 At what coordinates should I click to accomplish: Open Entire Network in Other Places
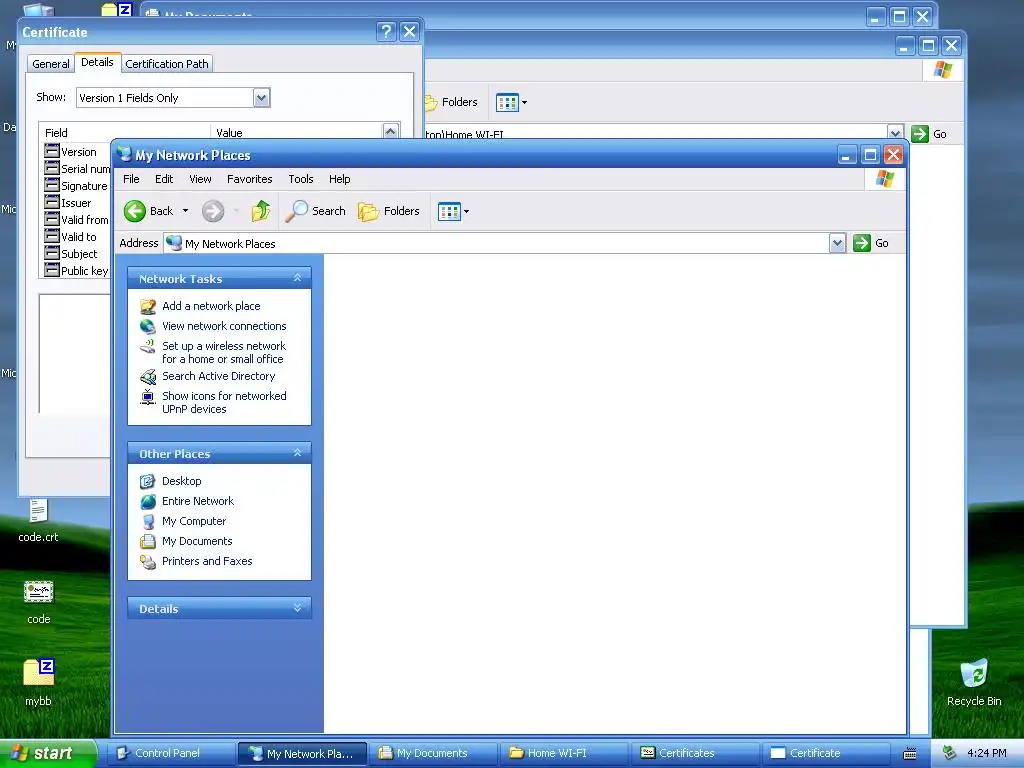tap(198, 501)
